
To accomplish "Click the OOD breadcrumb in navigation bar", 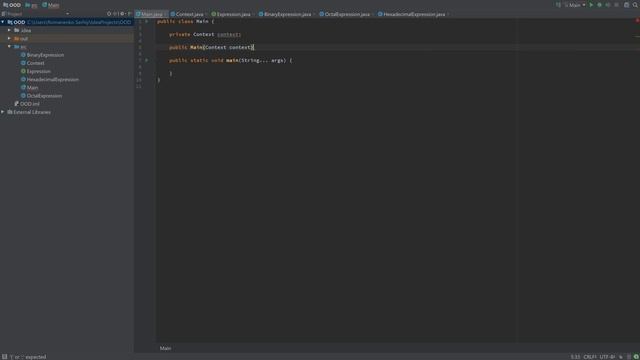I will pyautogui.click(x=12, y=5).
